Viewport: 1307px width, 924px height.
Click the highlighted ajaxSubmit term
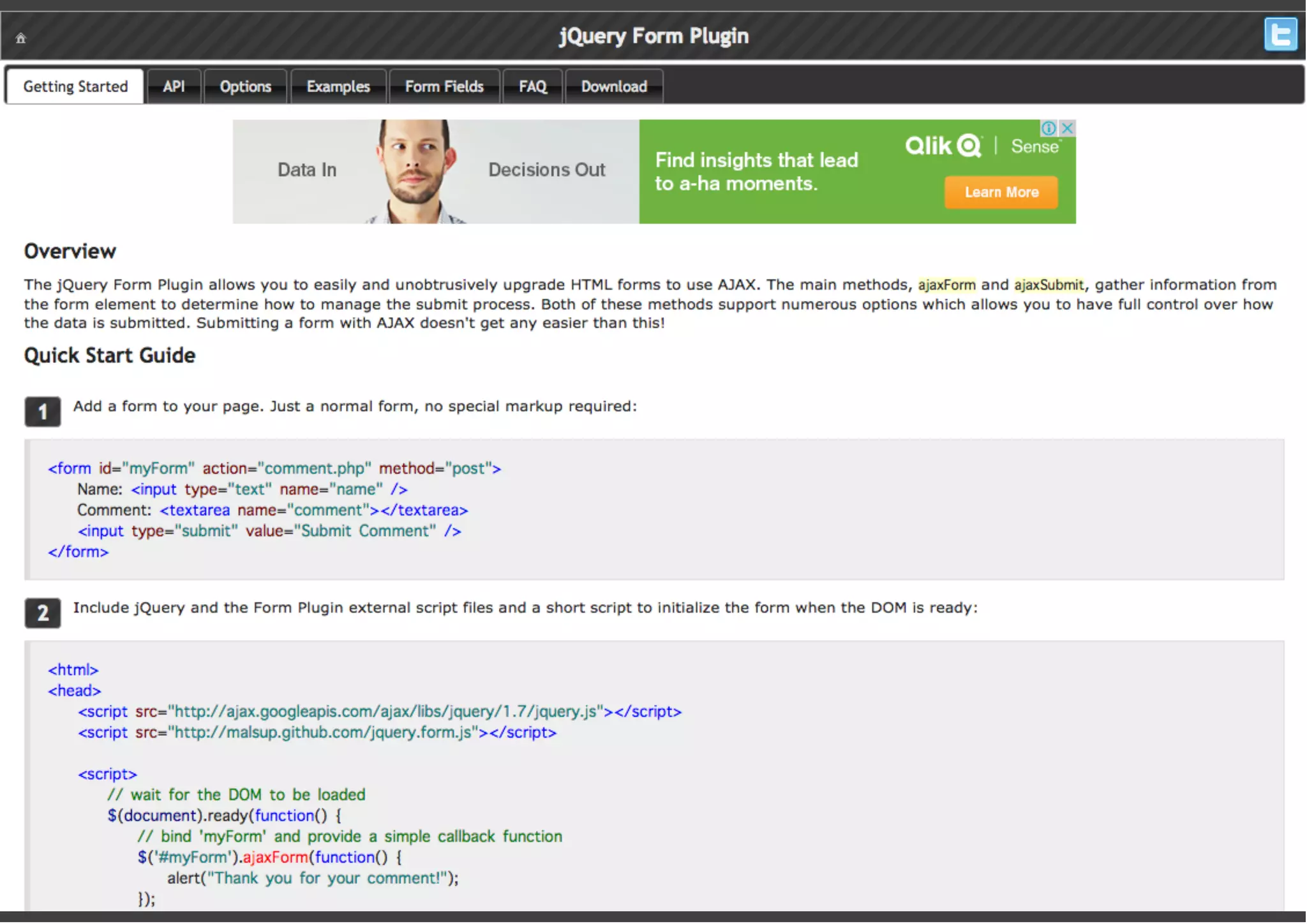1049,285
